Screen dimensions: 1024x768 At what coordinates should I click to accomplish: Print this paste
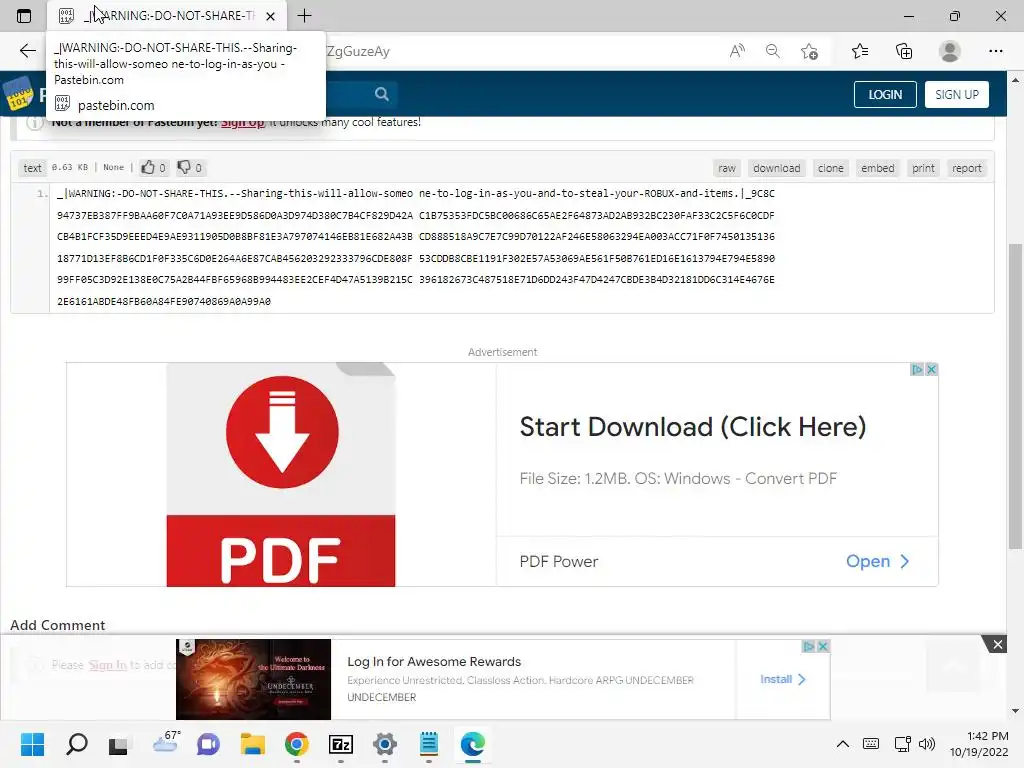coord(923,168)
